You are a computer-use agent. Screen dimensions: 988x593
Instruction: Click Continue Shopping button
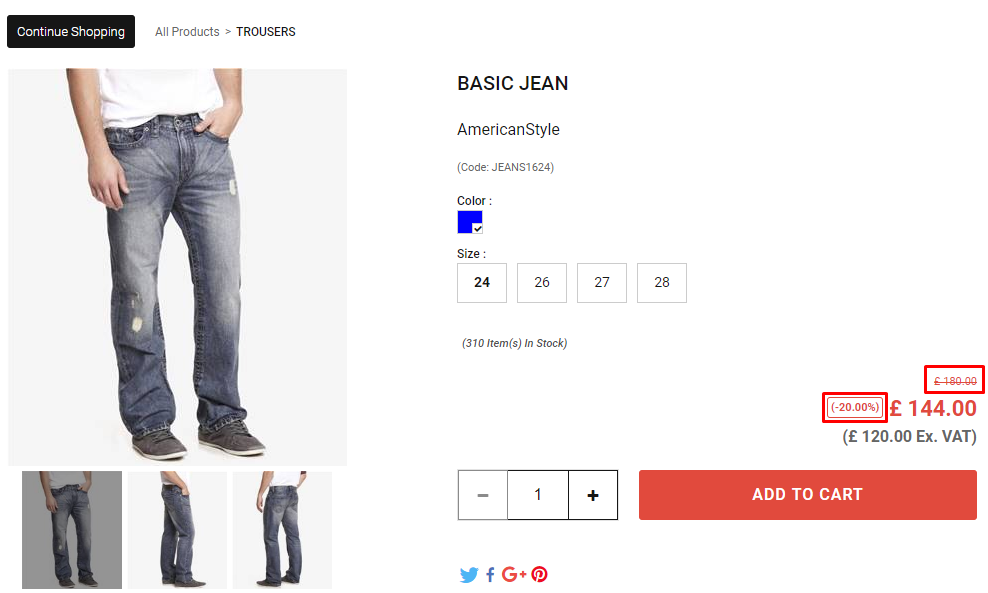click(x=71, y=32)
